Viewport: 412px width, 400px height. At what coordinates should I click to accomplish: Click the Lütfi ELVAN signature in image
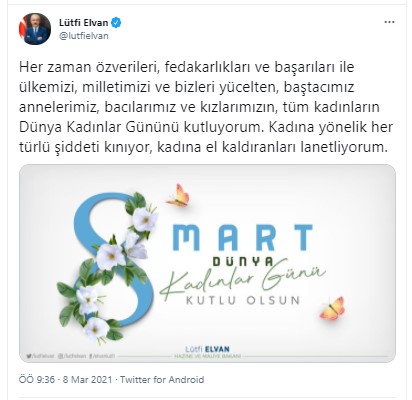point(207,349)
